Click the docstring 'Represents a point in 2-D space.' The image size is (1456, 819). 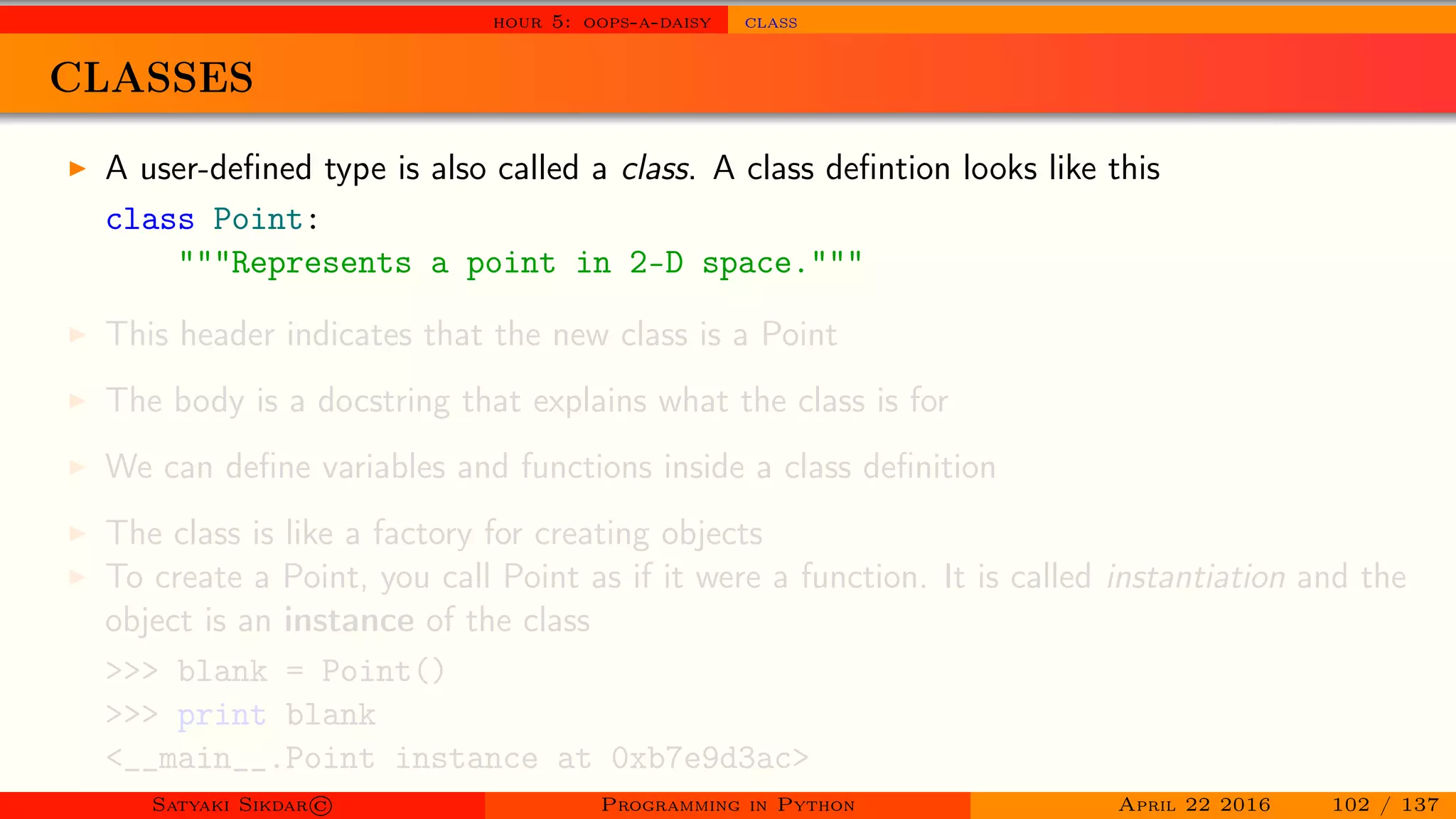(x=520, y=263)
